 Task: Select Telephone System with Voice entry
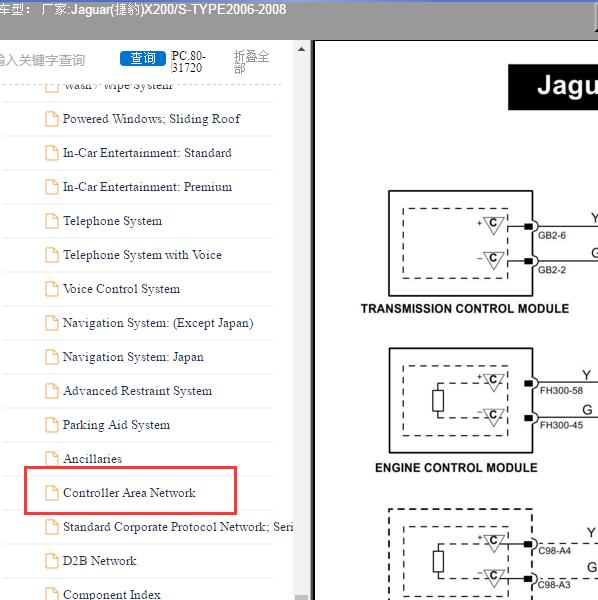142,255
